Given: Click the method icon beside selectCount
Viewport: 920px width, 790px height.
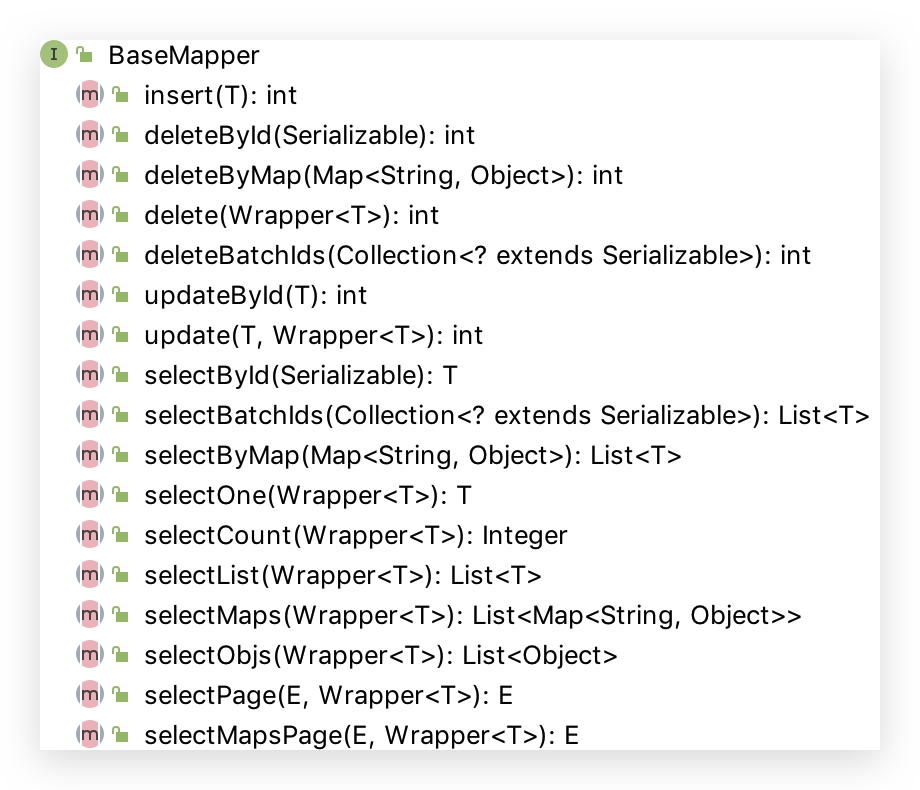Looking at the screenshot, I should coord(90,535).
